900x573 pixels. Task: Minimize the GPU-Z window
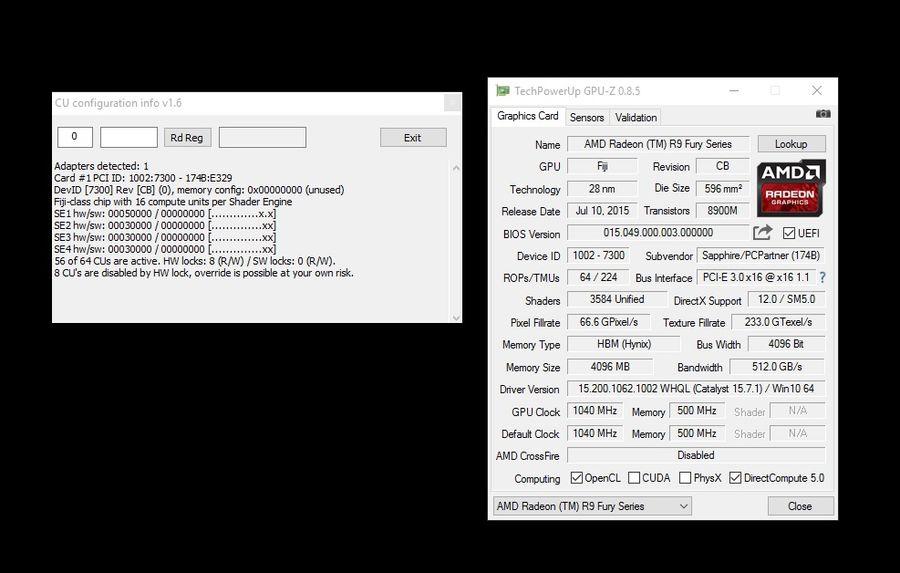pyautogui.click(x=734, y=91)
